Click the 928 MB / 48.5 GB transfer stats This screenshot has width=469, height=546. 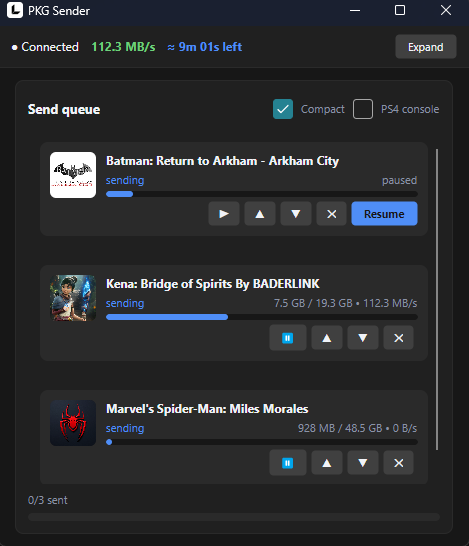pyautogui.click(x=357, y=428)
